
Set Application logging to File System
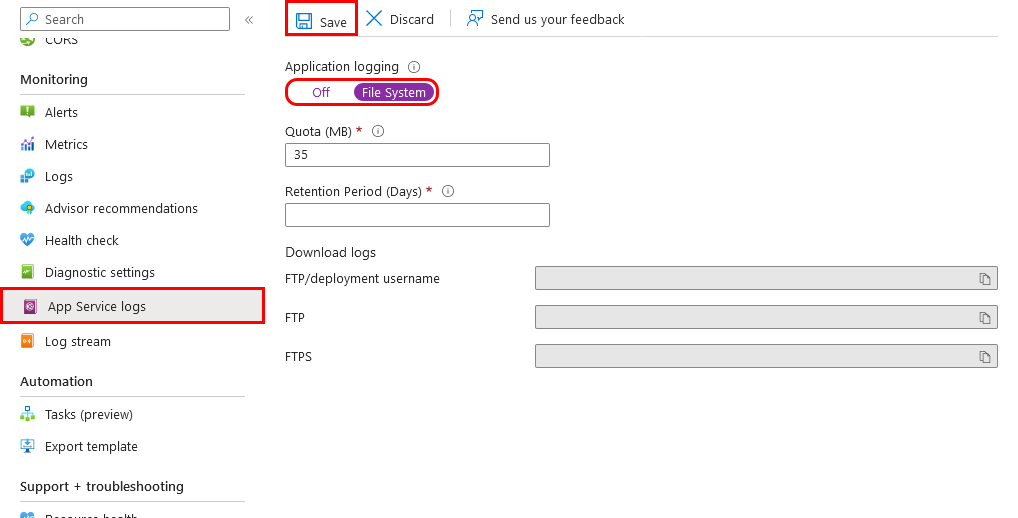393,92
